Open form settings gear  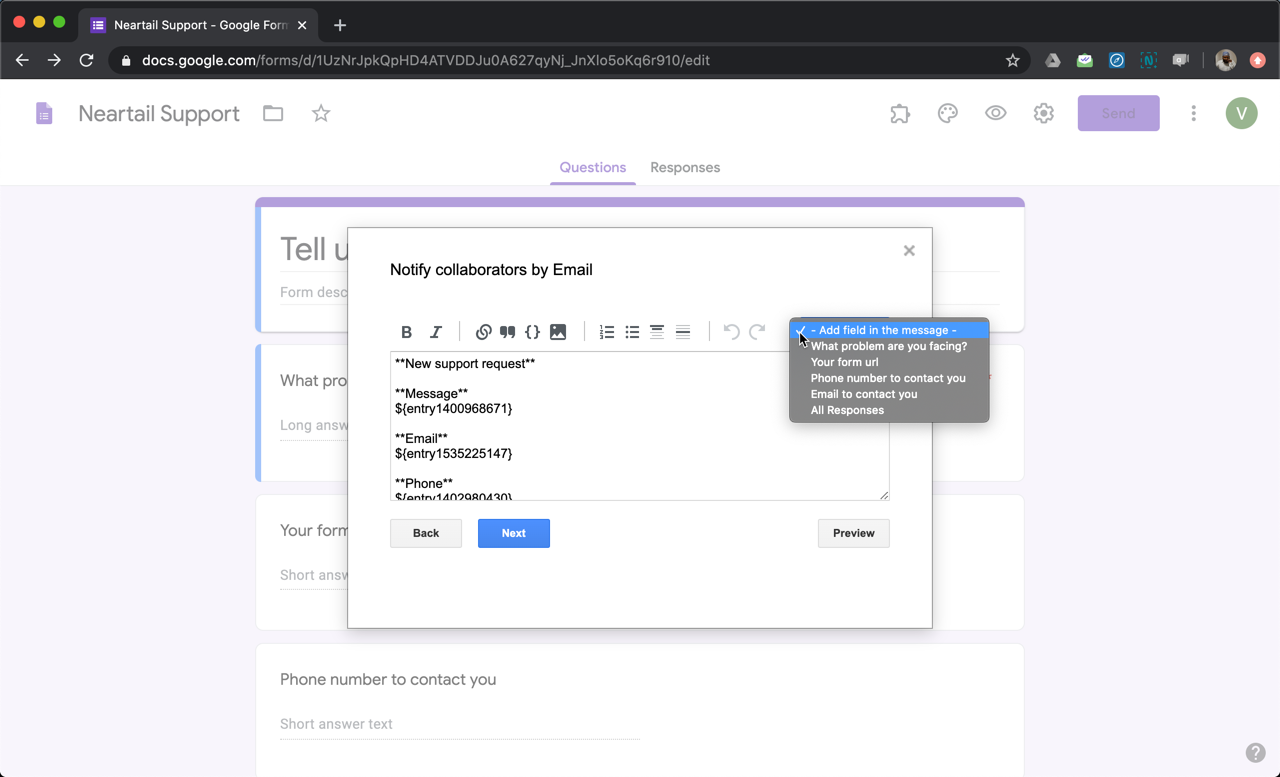1044,114
